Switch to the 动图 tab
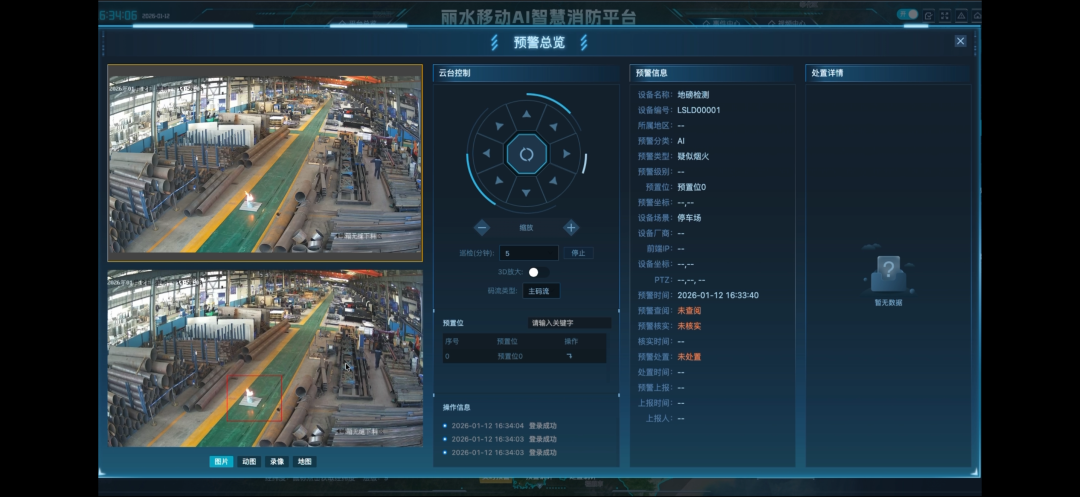This screenshot has width=1080, height=497. coord(249,461)
